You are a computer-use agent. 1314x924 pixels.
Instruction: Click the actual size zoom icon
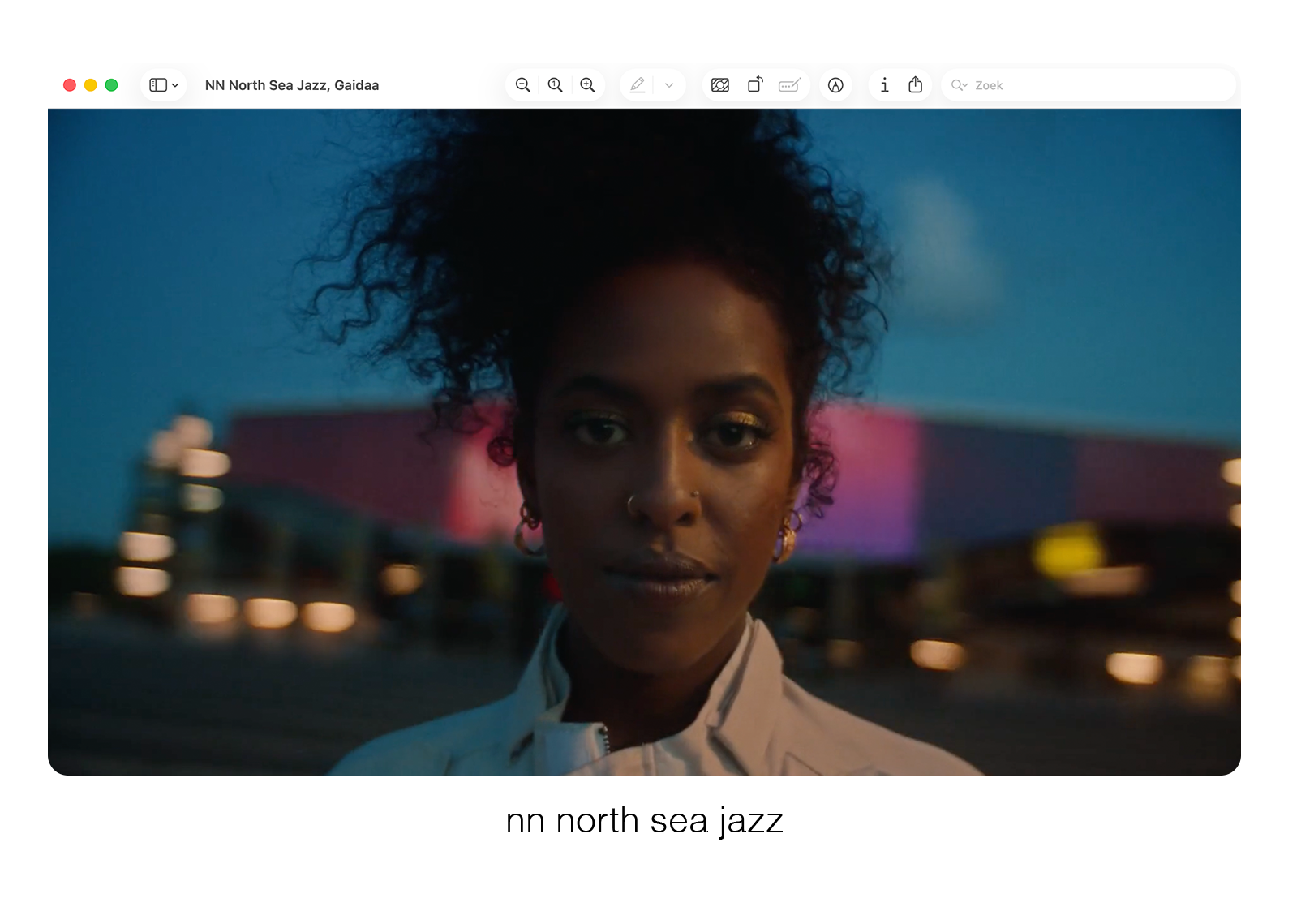pos(556,85)
